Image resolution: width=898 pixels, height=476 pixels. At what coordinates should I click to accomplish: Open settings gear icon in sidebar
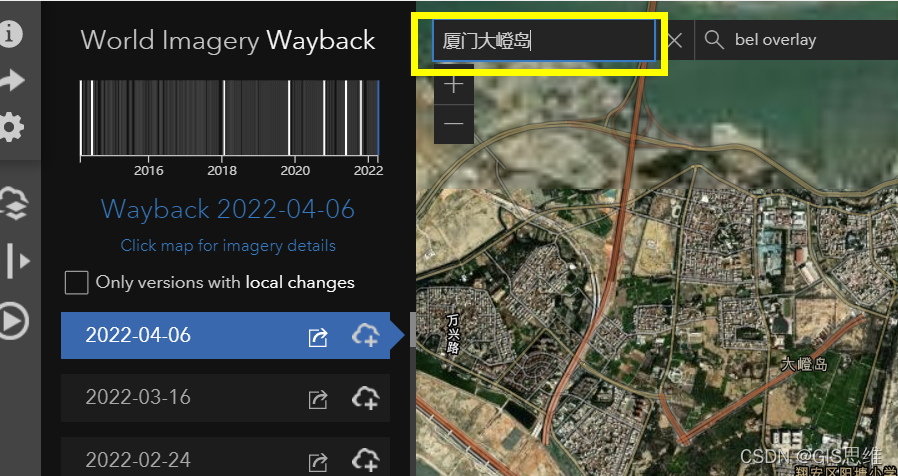pyautogui.click(x=10, y=127)
